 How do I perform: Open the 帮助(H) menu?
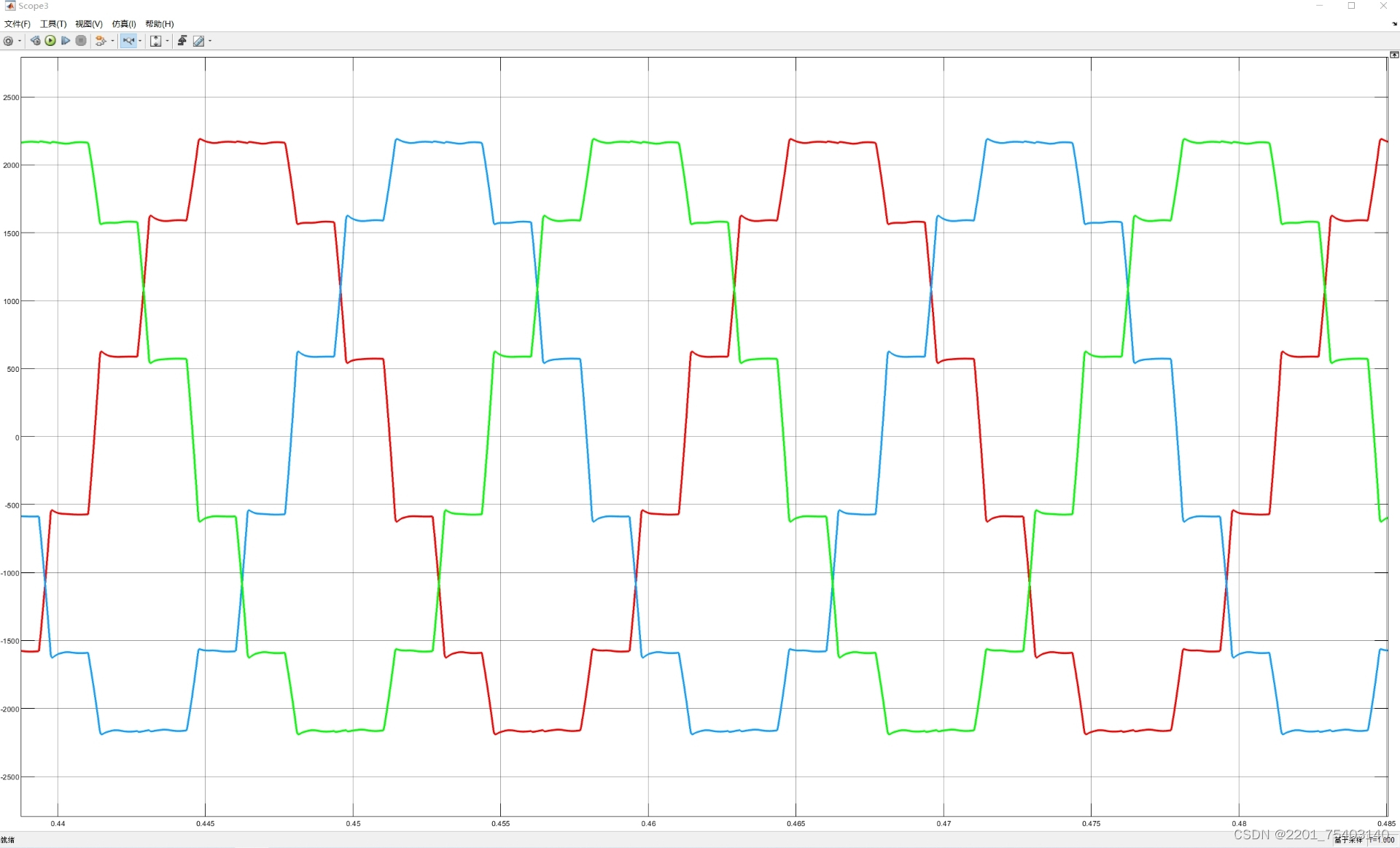tap(160, 24)
